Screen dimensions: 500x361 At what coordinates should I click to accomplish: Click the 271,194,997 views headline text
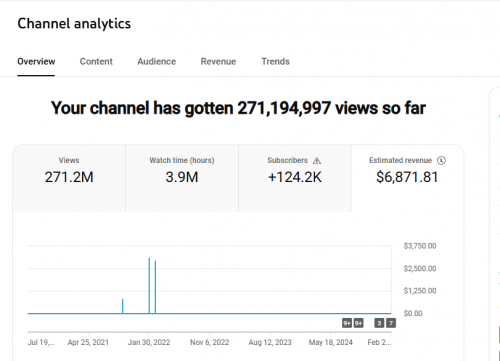238,108
